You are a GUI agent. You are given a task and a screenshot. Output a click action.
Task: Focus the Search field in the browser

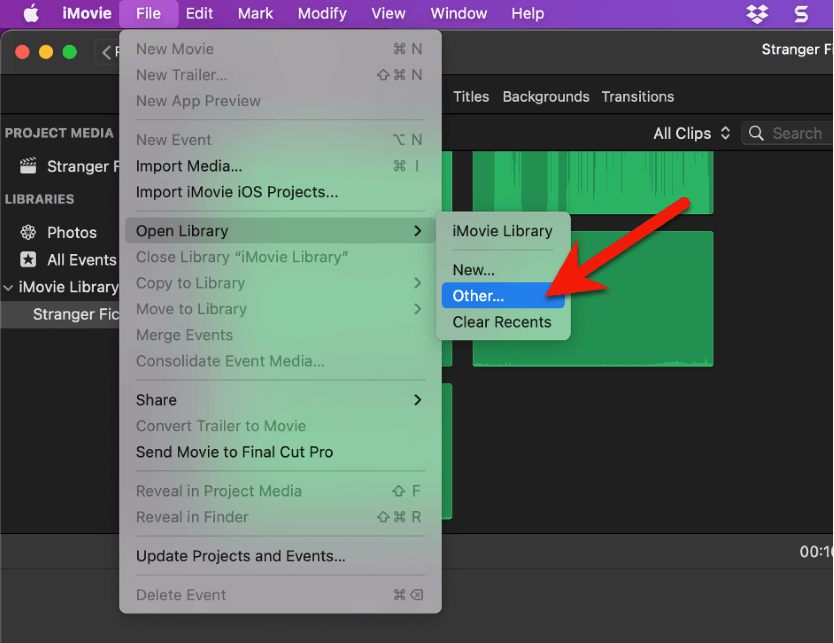[x=788, y=133]
